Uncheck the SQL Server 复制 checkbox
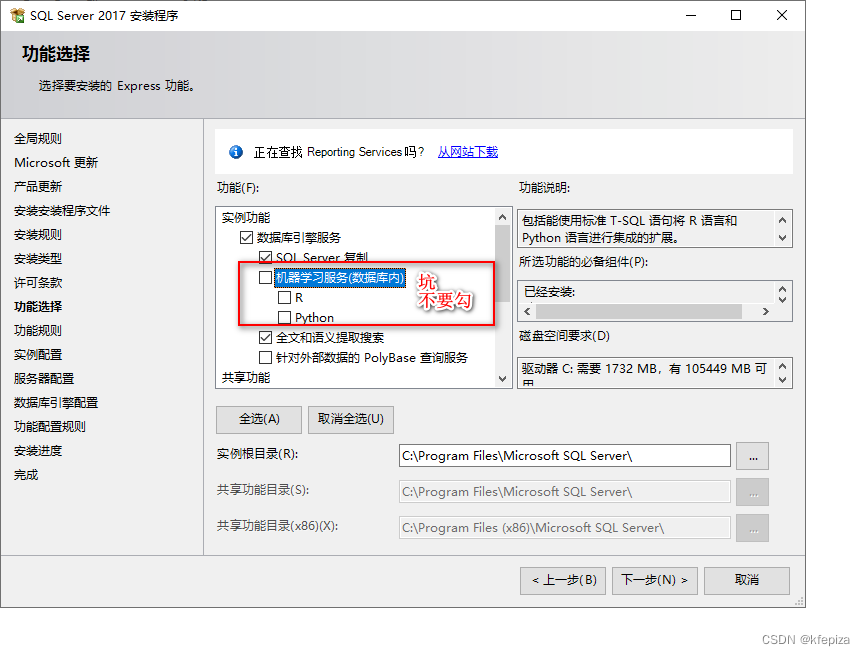The image size is (865, 656). click(265, 257)
